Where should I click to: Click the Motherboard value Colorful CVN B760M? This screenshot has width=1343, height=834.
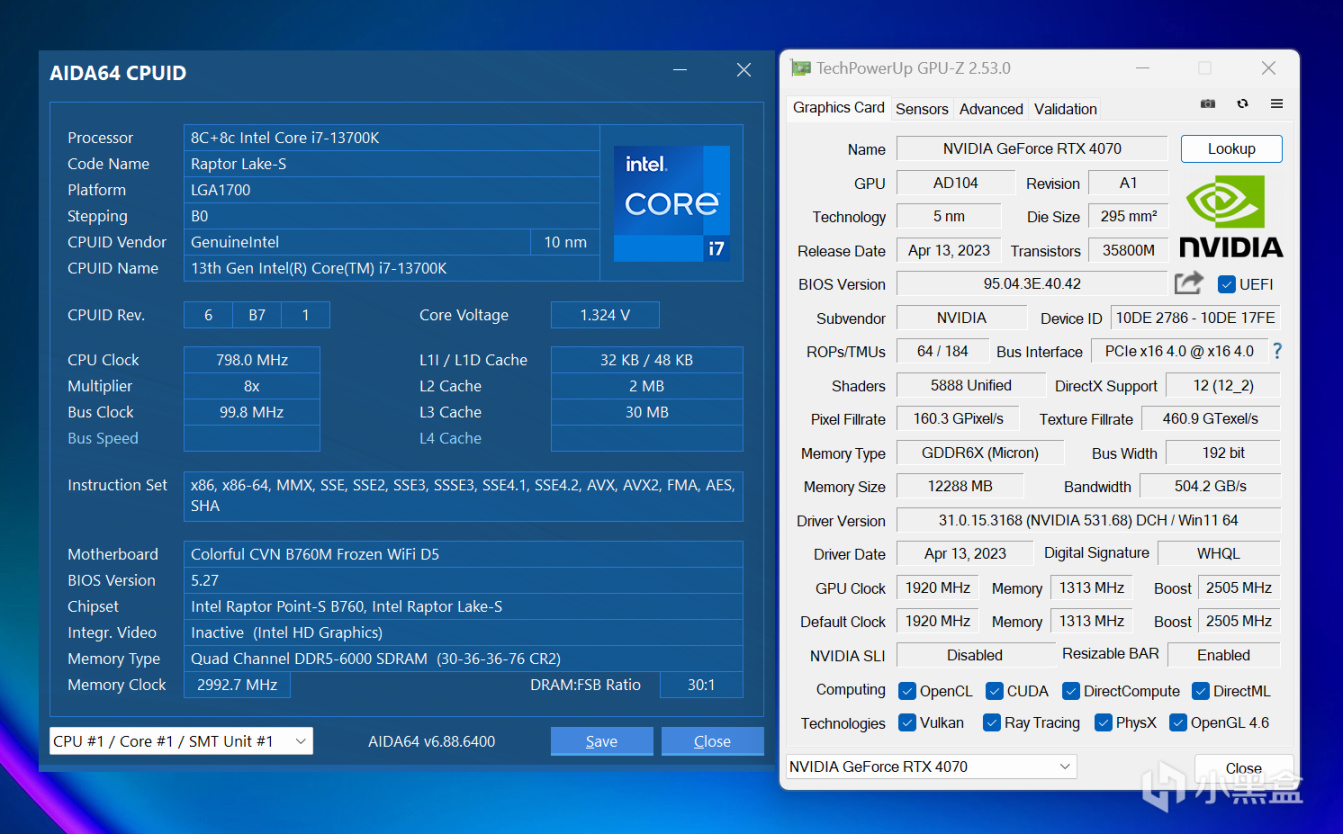pos(464,554)
